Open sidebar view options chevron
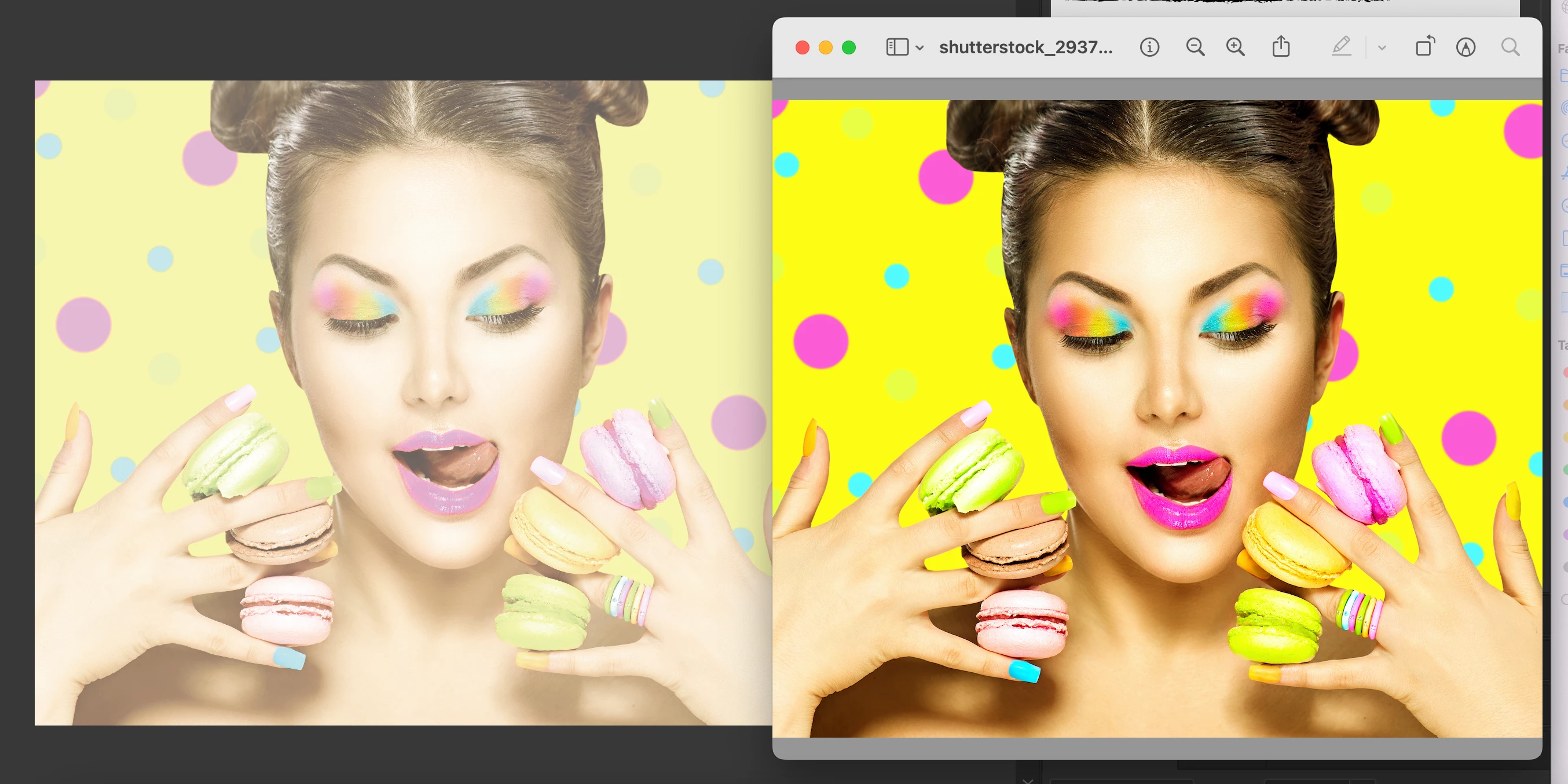 919,48
